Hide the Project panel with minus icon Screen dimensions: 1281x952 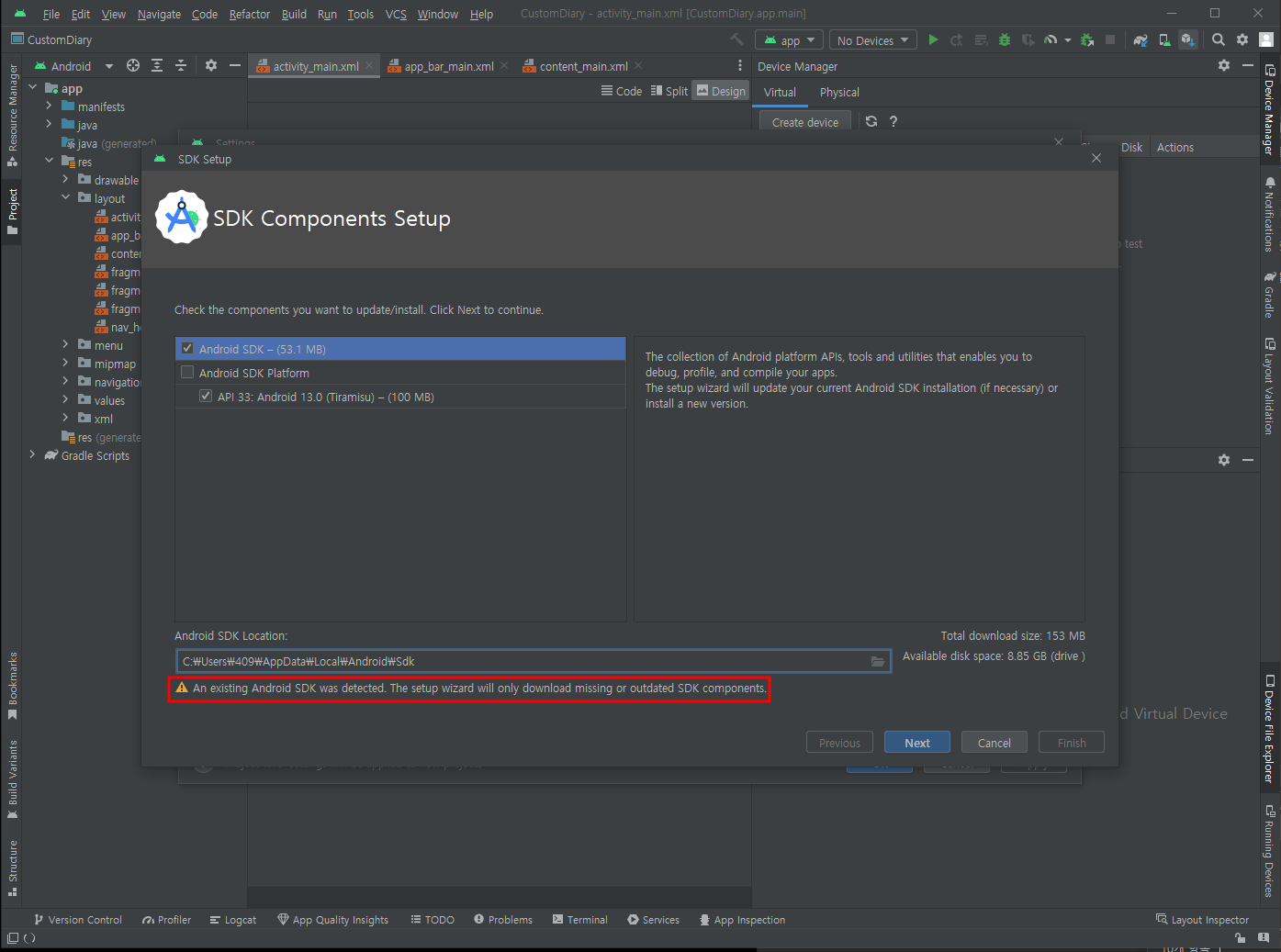(235, 65)
